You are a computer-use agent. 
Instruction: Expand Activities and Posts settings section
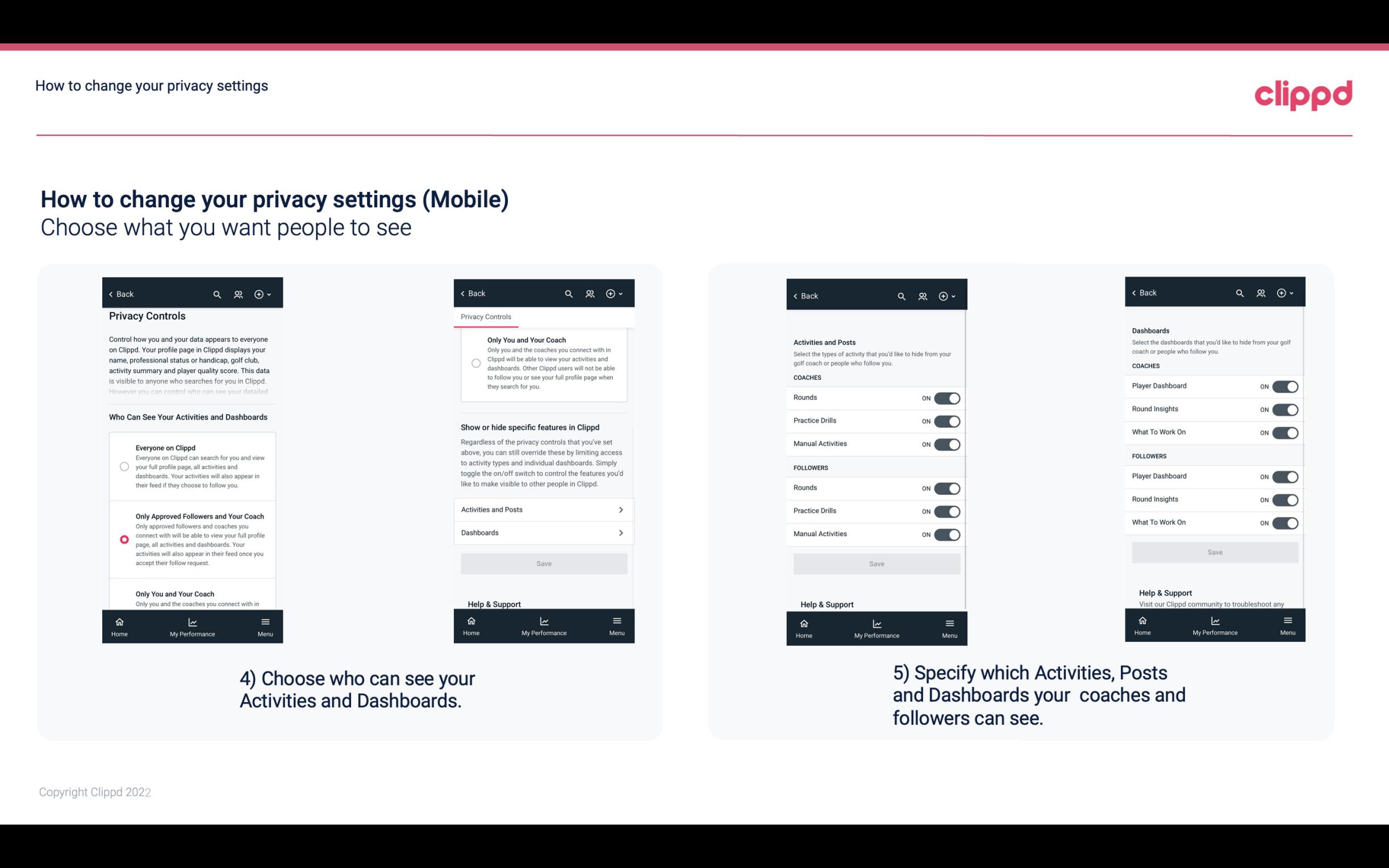click(543, 509)
